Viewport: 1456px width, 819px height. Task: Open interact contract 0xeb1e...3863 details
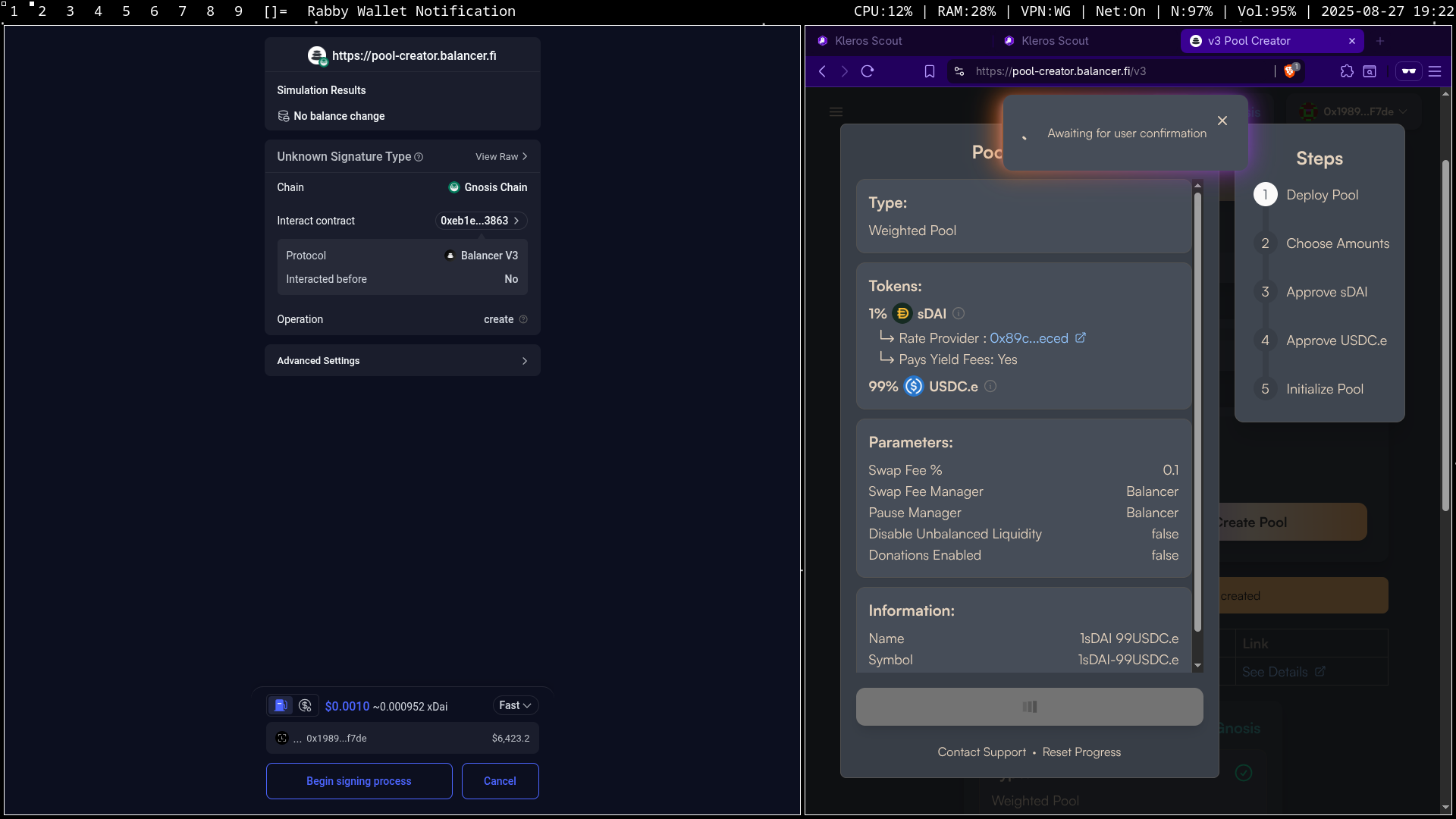point(481,221)
